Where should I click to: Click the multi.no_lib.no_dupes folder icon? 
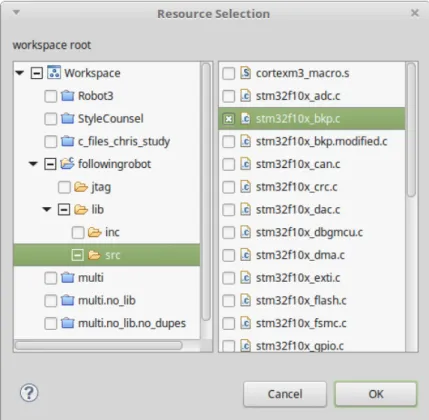pos(68,323)
